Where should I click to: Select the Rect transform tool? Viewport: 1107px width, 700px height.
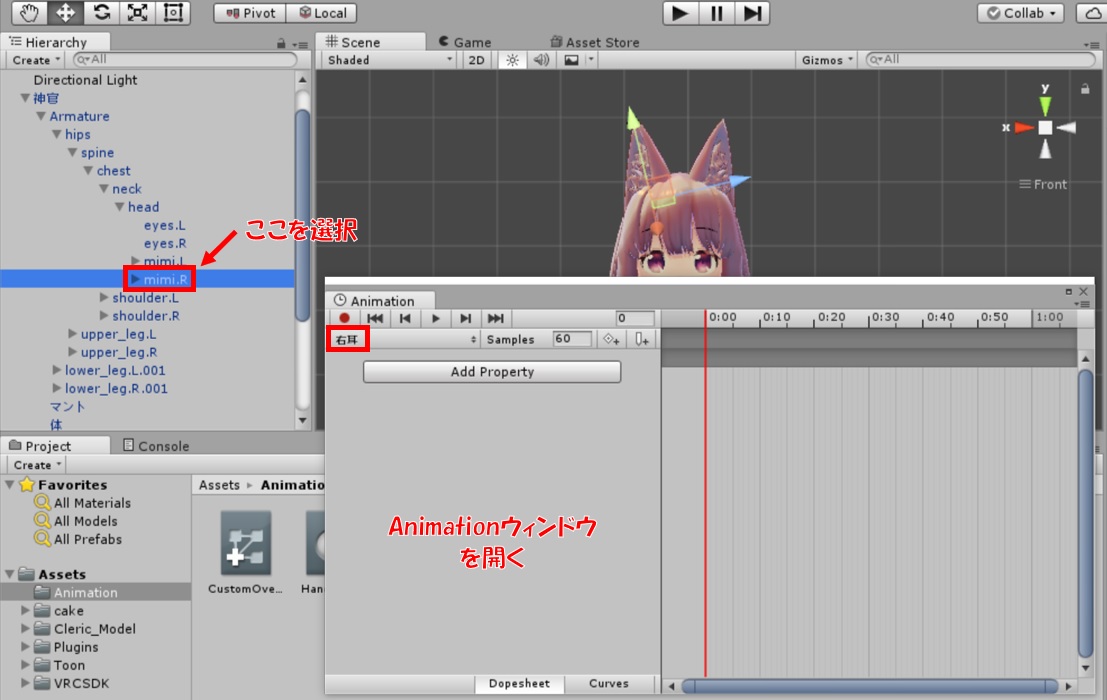174,13
